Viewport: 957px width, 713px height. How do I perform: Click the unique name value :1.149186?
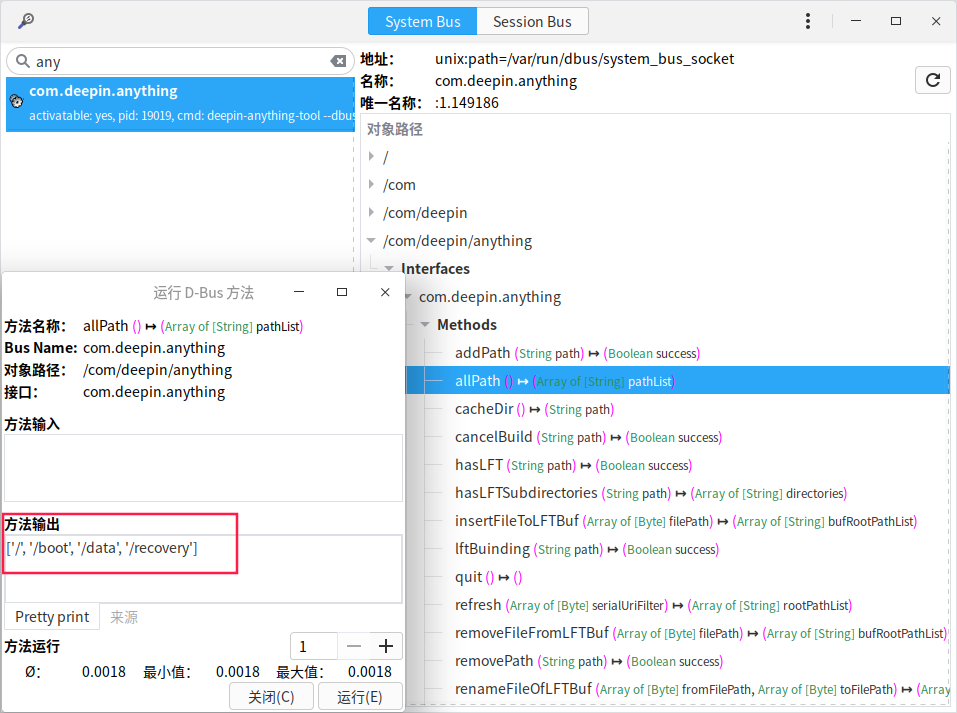pyautogui.click(x=467, y=103)
